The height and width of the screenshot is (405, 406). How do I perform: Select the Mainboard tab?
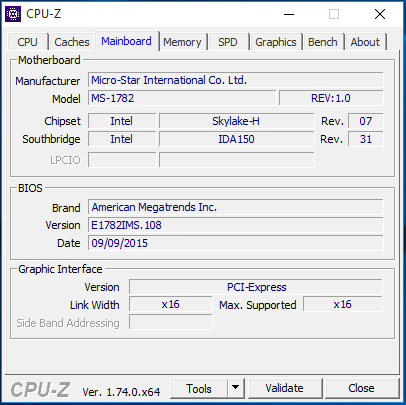(127, 41)
